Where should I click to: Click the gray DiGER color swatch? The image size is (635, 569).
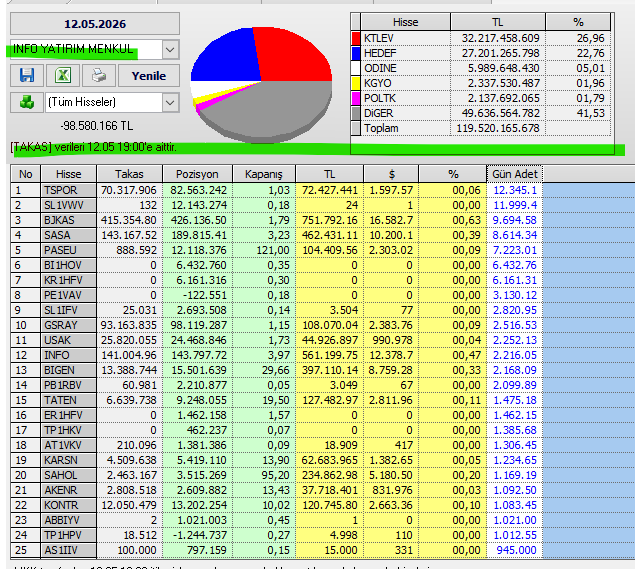[x=356, y=113]
